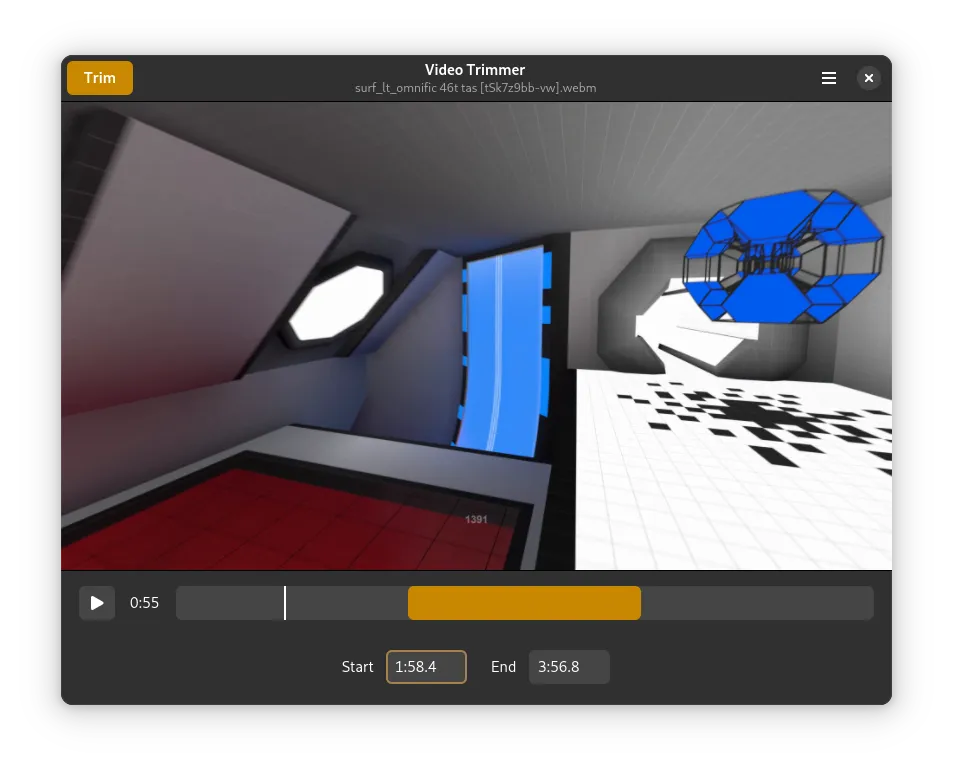Open the hamburger main menu
Viewport: 953px width, 772px height.
(829, 78)
